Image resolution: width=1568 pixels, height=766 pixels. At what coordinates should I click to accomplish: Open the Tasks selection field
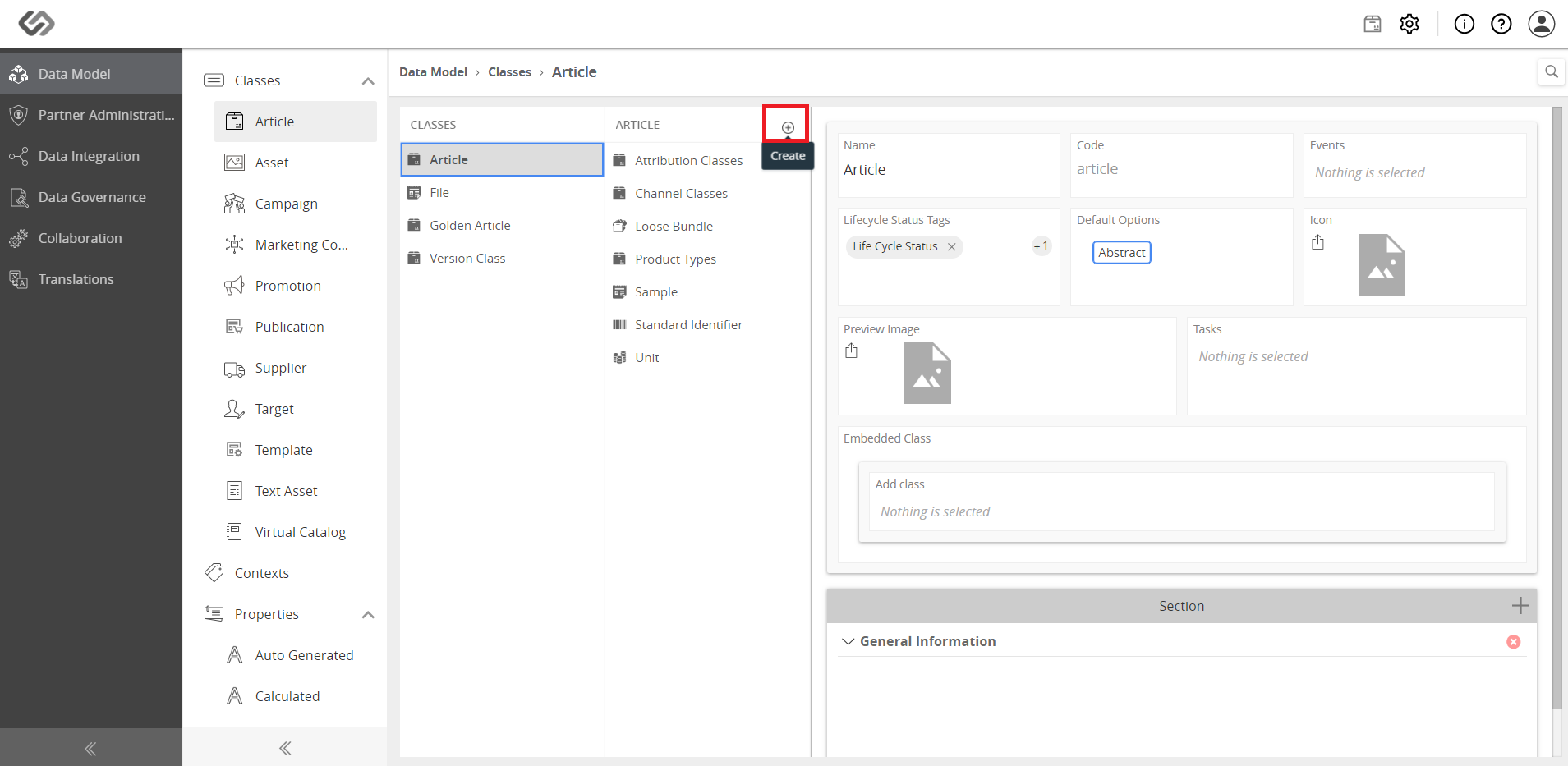(1356, 365)
